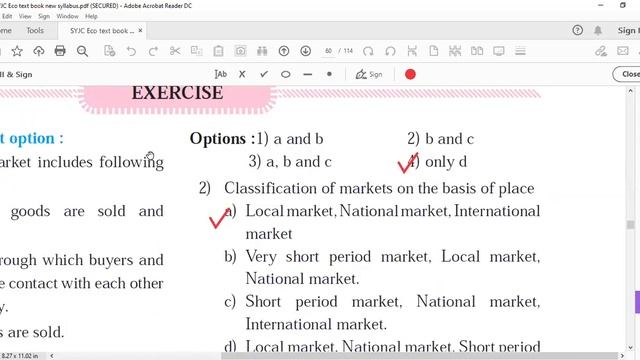This screenshot has height=360, width=640.
Task: Select the checkmark annotation tool
Action: click(x=264, y=74)
